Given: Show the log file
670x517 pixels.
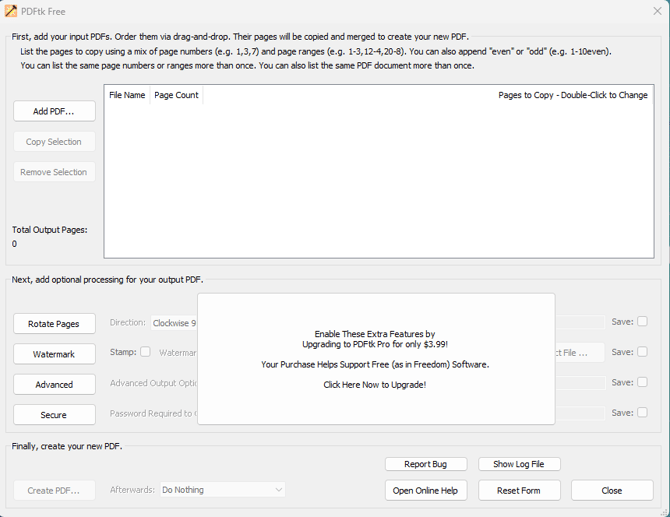Looking at the screenshot, I should pyautogui.click(x=518, y=464).
